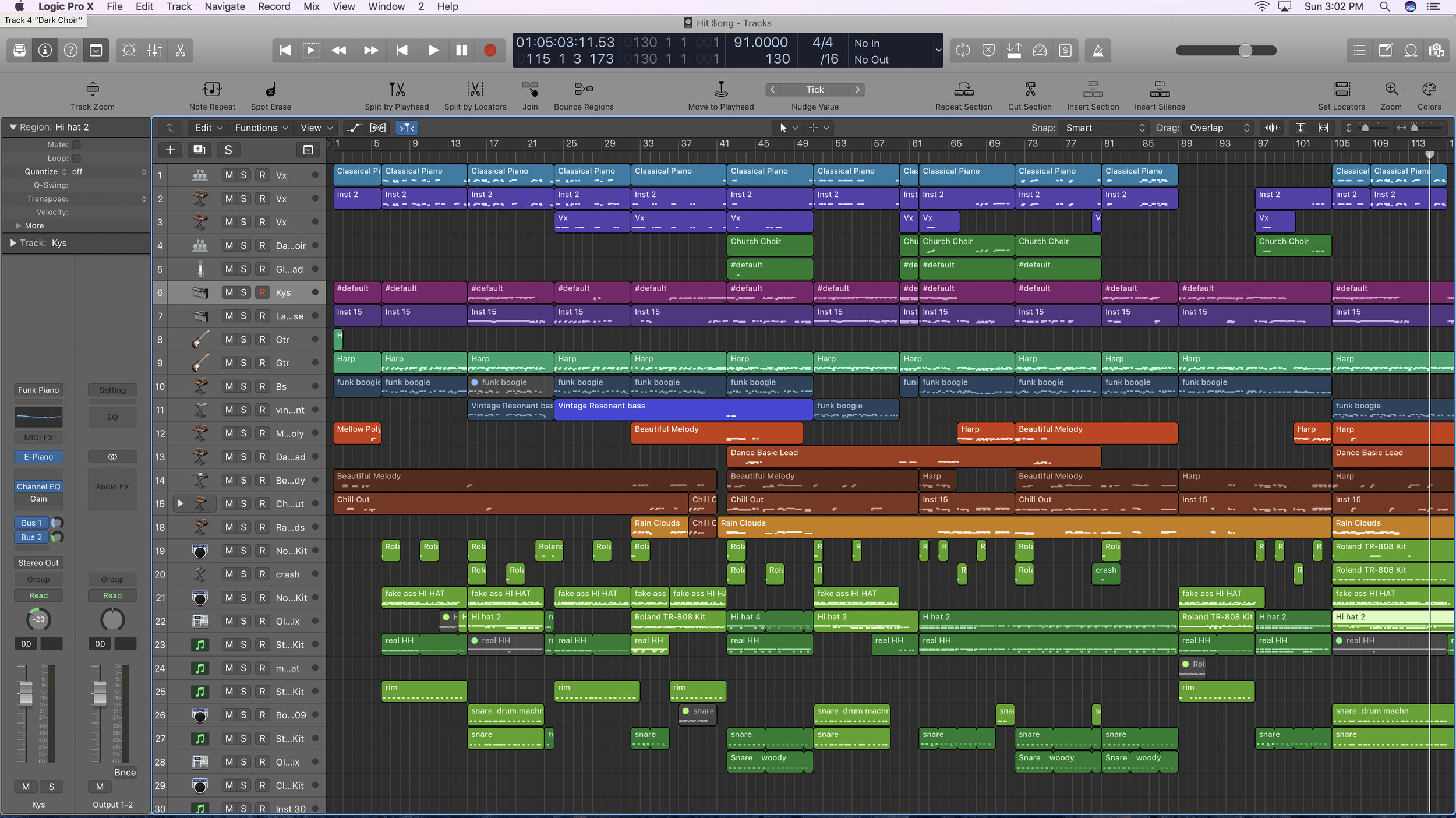The height and width of the screenshot is (818, 1456).
Task: Click the Stereo Out output slot
Action: 38,563
